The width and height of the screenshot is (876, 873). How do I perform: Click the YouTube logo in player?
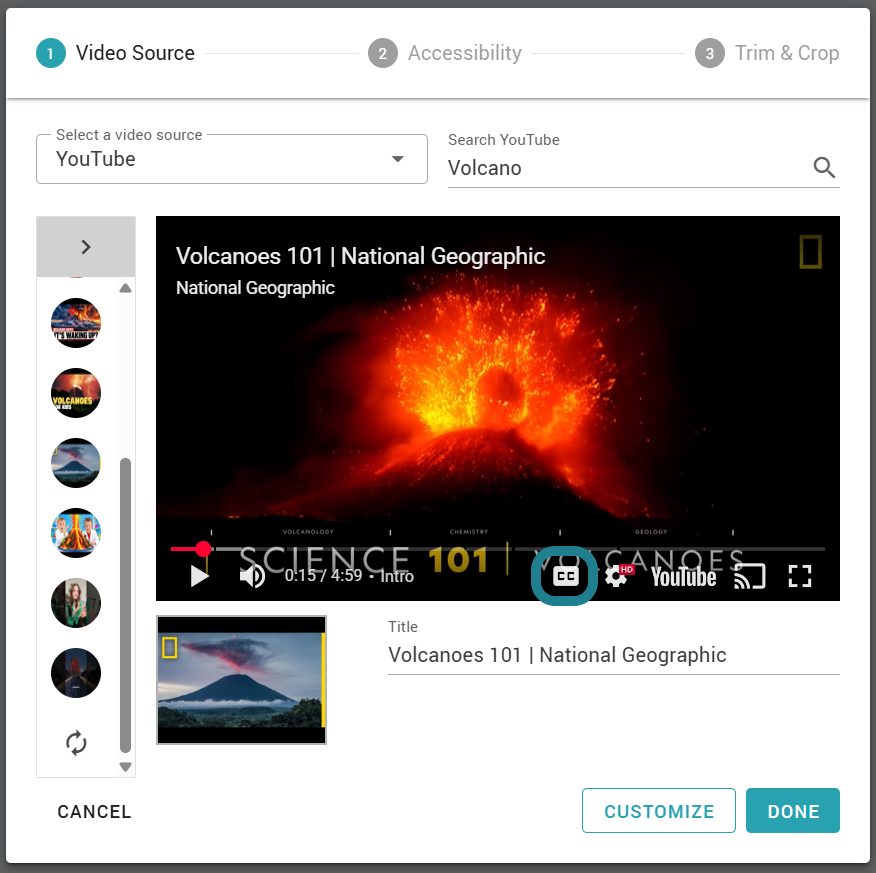point(683,577)
